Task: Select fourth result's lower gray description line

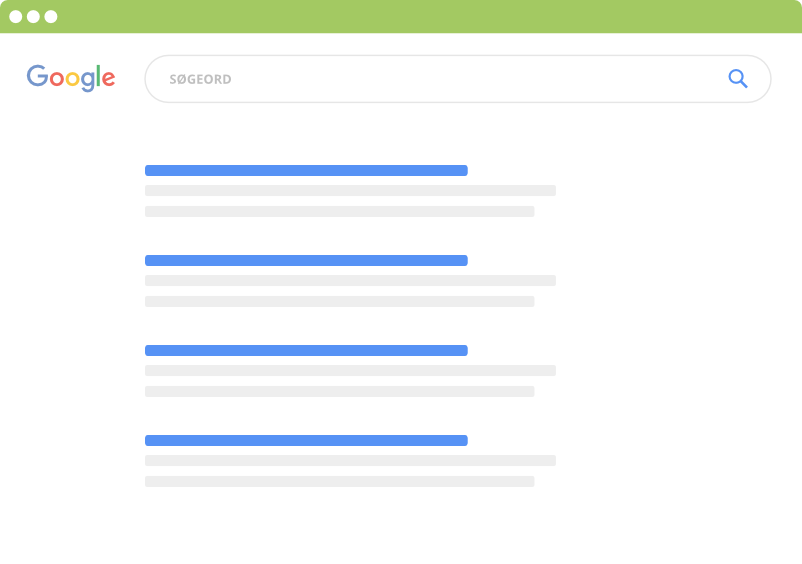Action: pos(339,481)
